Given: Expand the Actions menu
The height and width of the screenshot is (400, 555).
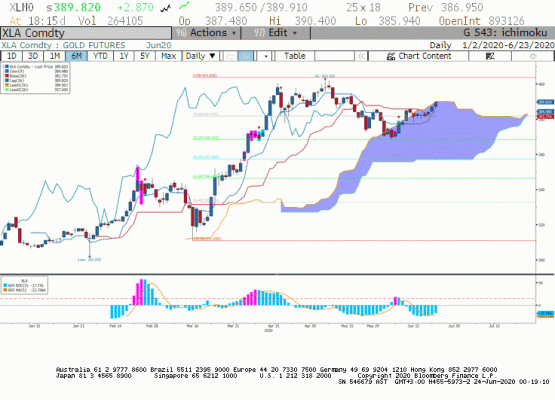Looking at the screenshot, I should point(206,33).
